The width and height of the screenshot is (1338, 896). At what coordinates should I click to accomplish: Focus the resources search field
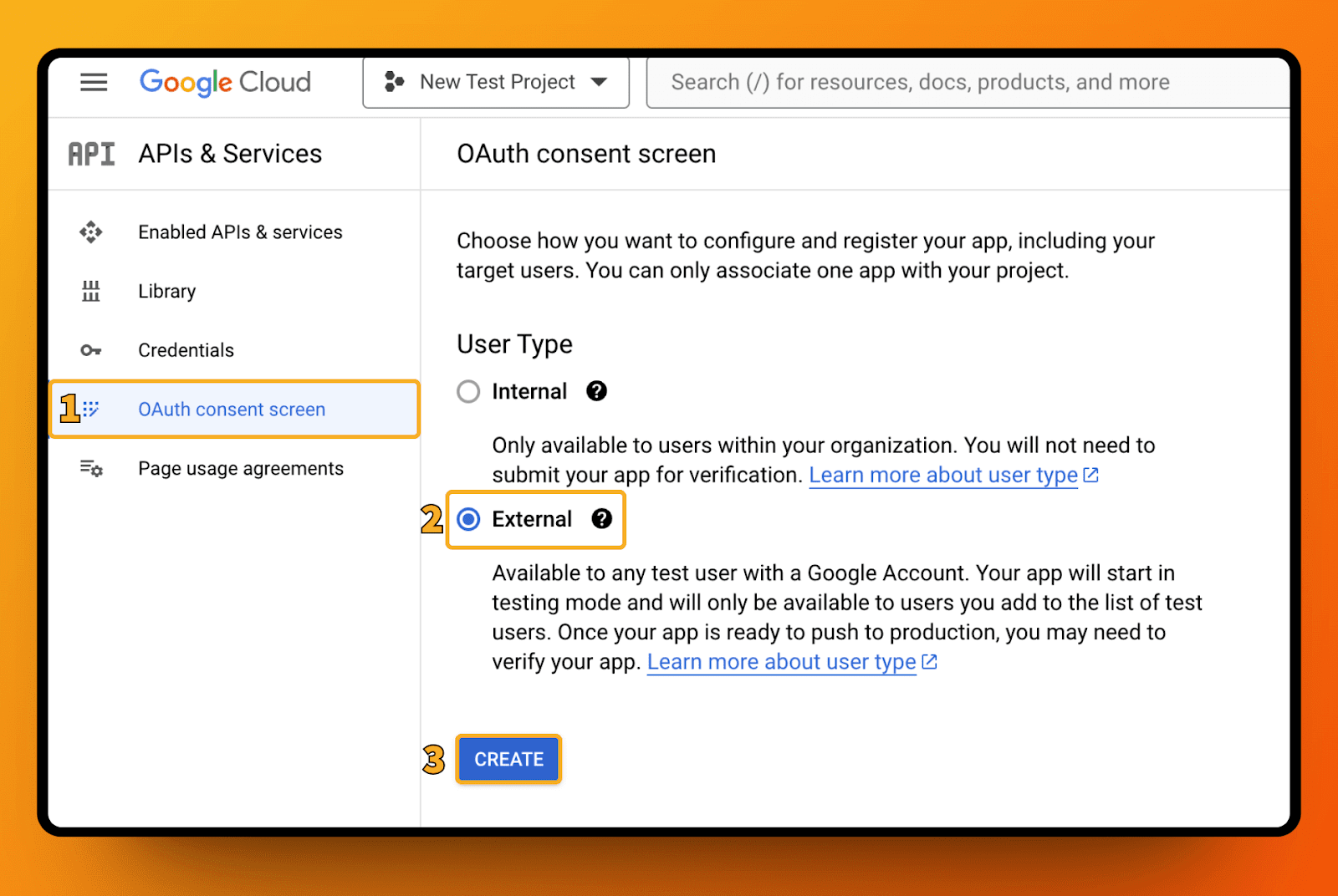click(968, 82)
